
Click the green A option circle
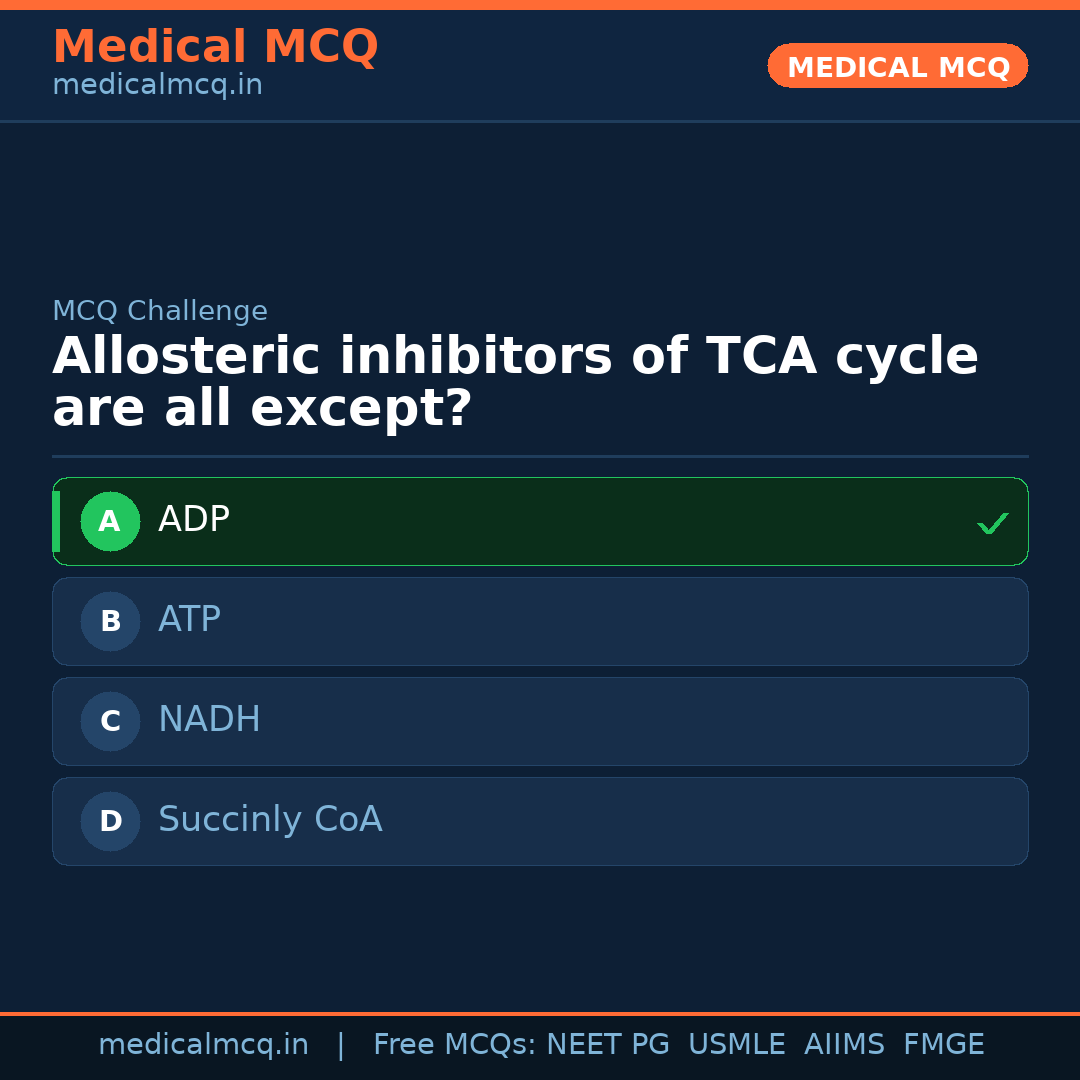tap(110, 521)
